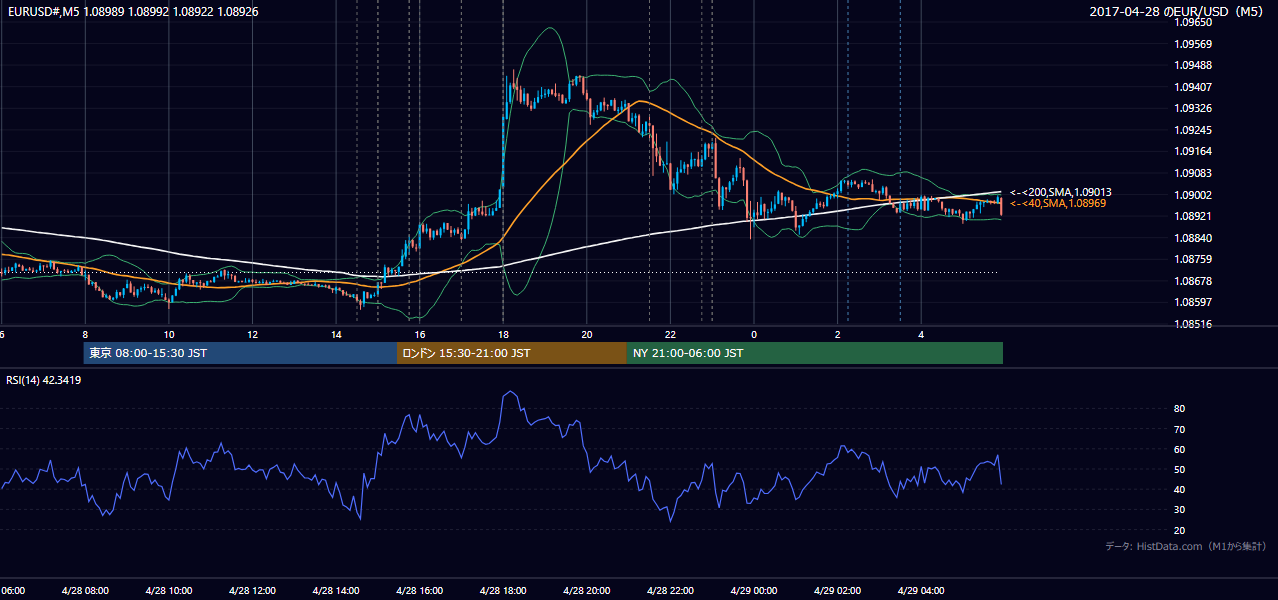
Task: Click the RSI 30 level label
Action: tap(1180, 509)
